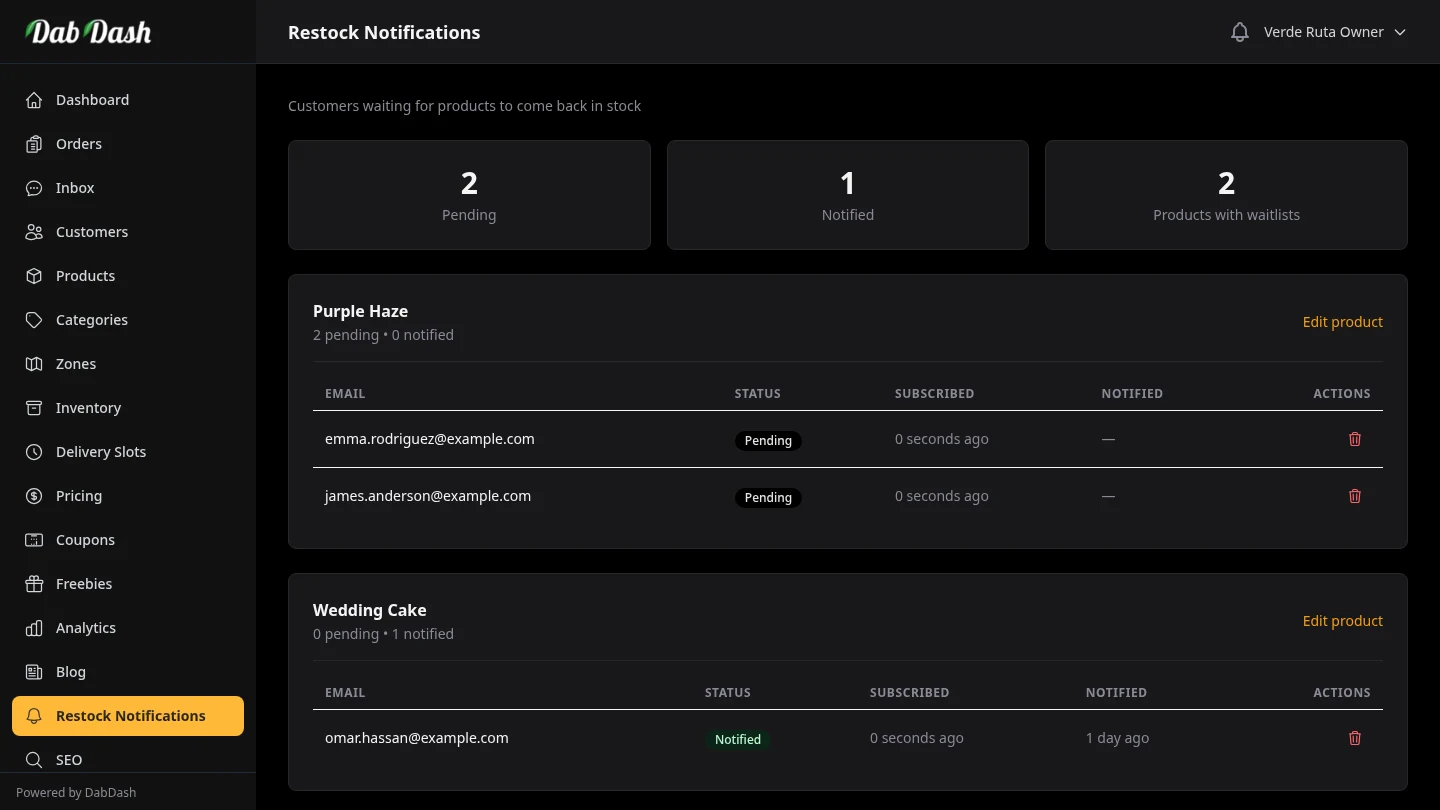Edit the Purple Haze product
The image size is (1440, 810).
point(1343,321)
